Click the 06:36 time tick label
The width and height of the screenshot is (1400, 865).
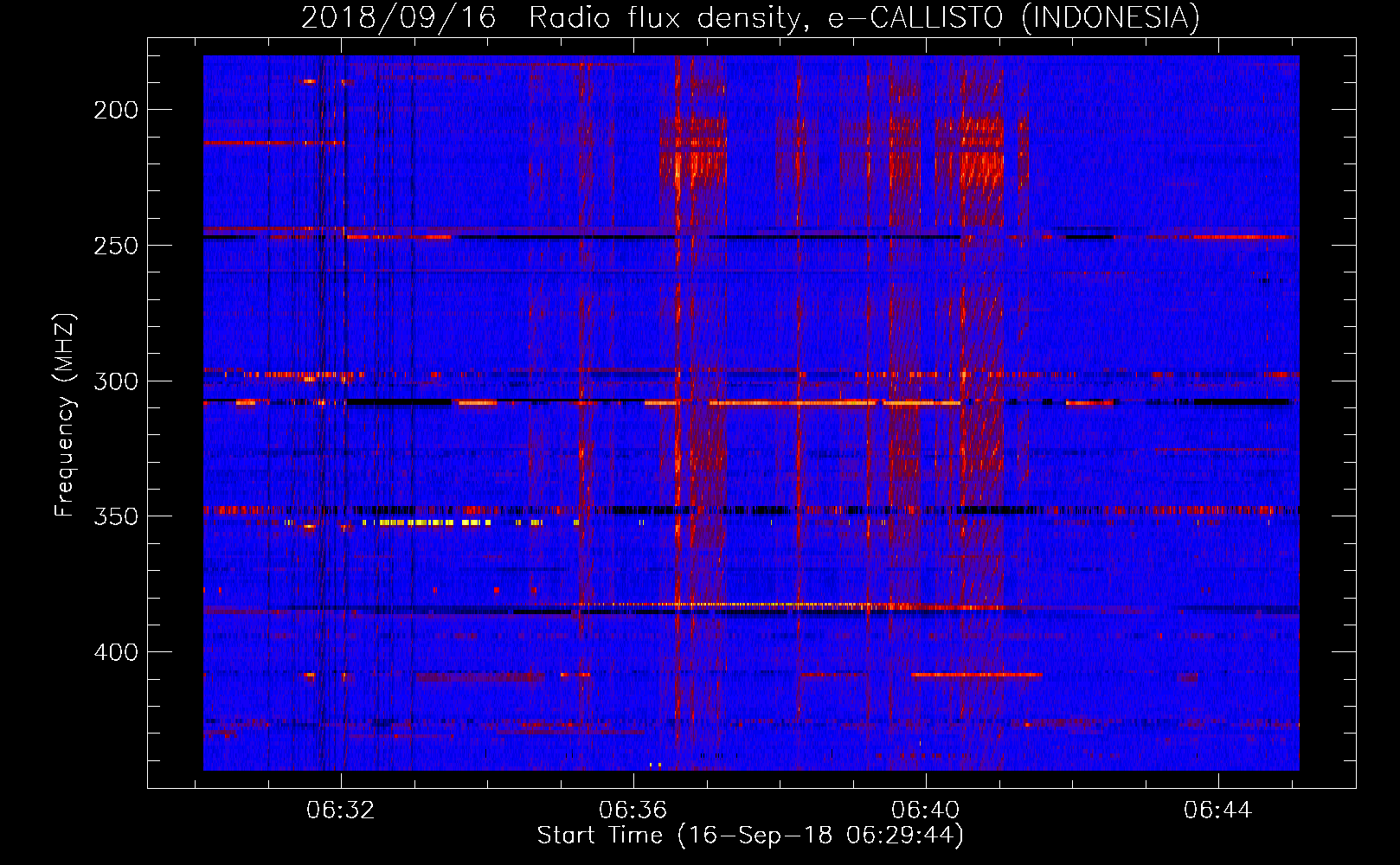(x=633, y=811)
